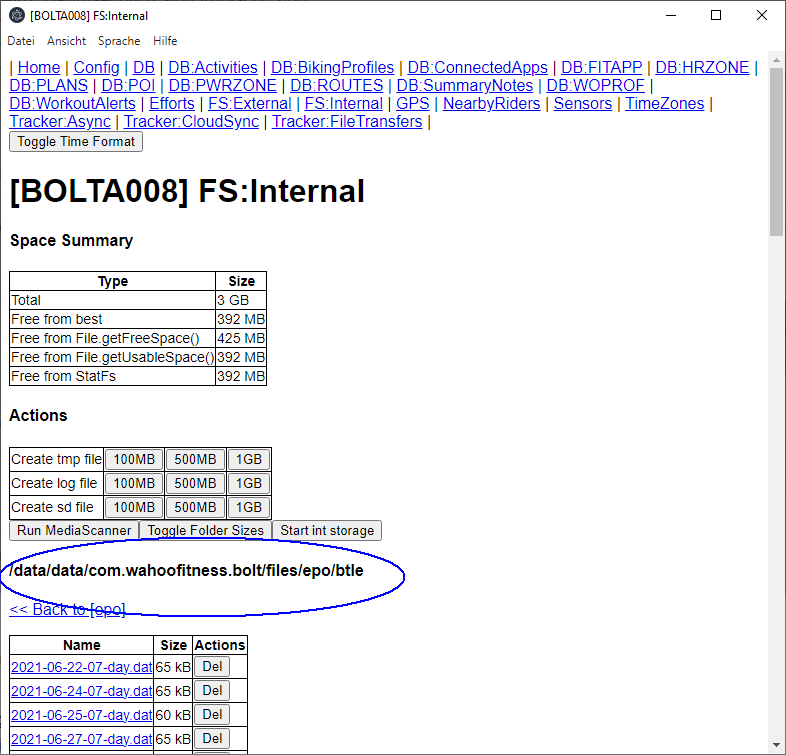The width and height of the screenshot is (786, 755).
Task: Open the Tracker:CloudSync link
Action: pyautogui.click(x=191, y=121)
